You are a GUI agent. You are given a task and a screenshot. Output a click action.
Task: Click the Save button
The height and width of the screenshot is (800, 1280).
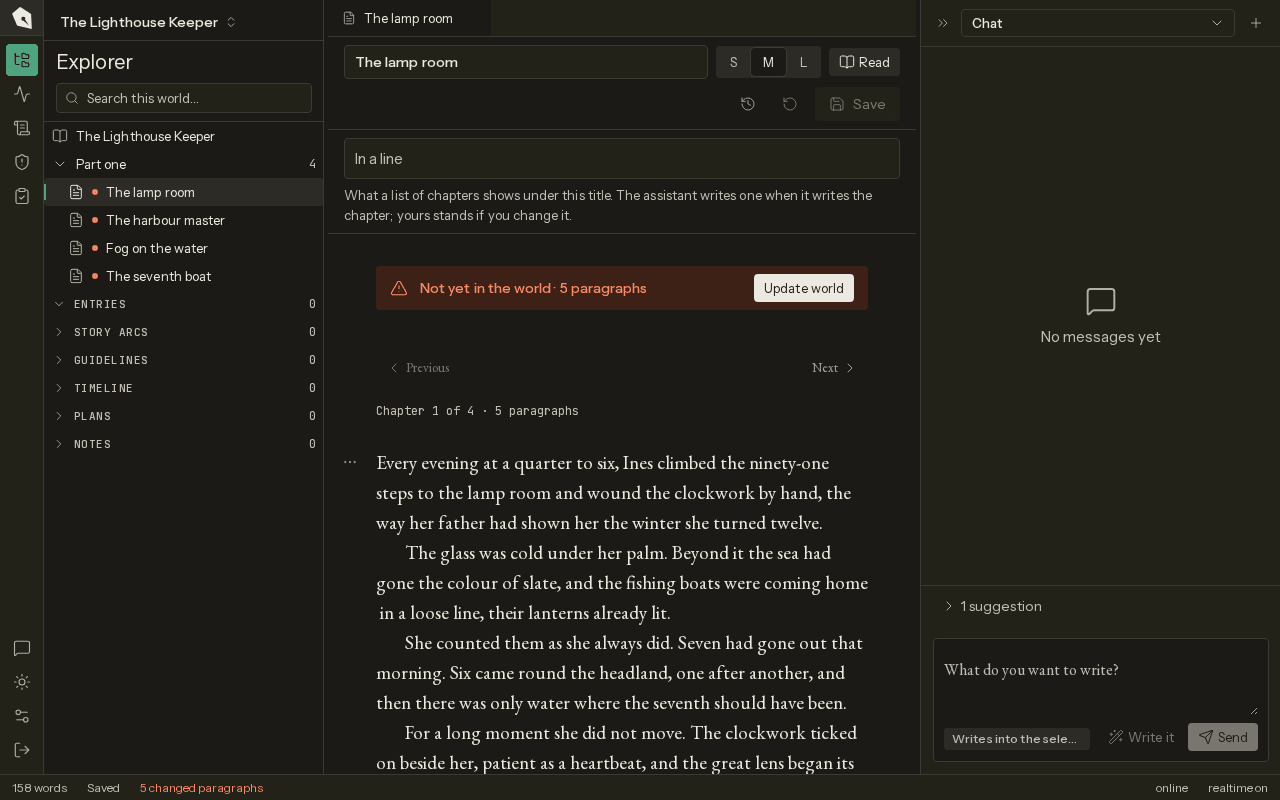pyautogui.click(x=857, y=104)
